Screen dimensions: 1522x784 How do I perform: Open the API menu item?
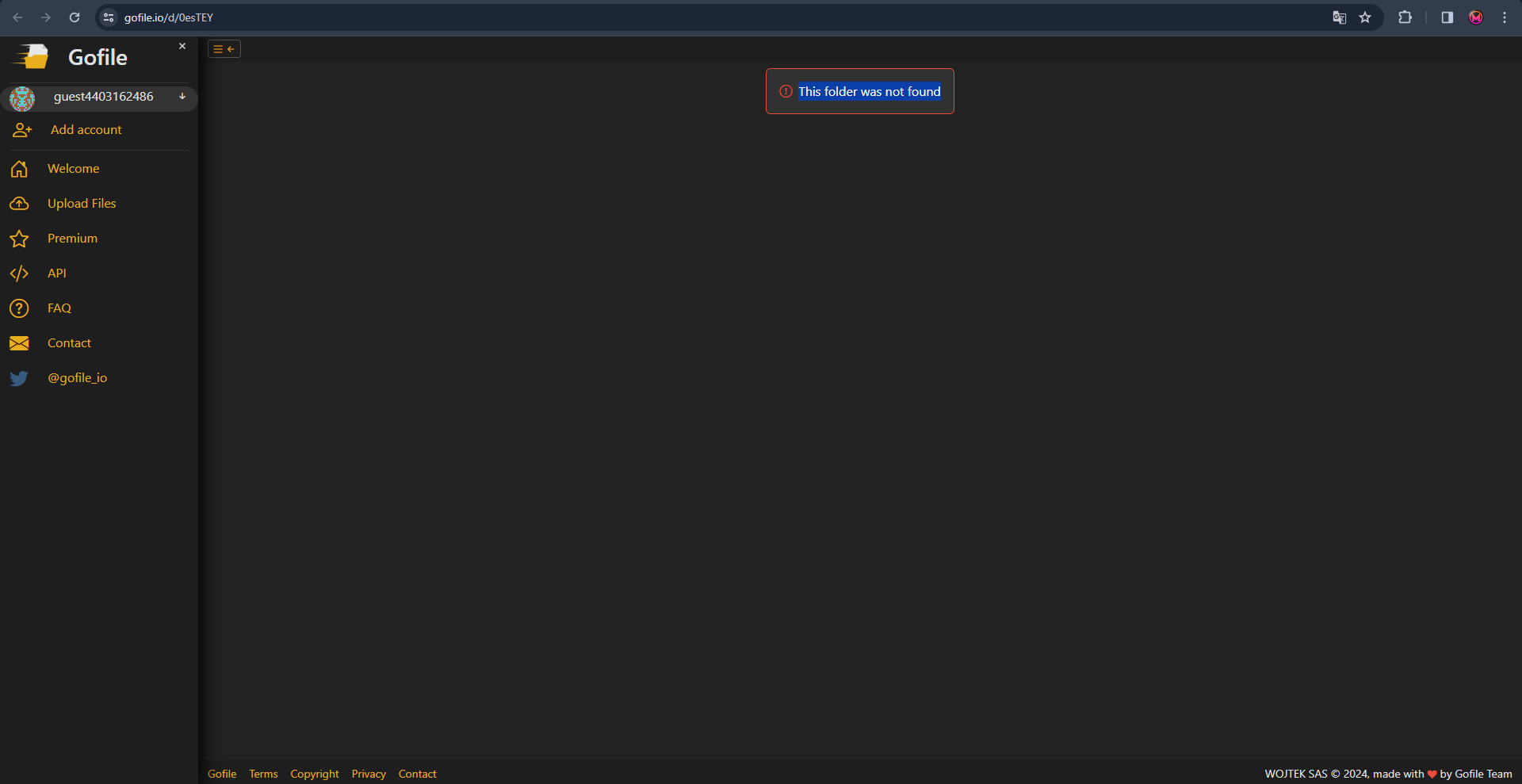(57, 273)
